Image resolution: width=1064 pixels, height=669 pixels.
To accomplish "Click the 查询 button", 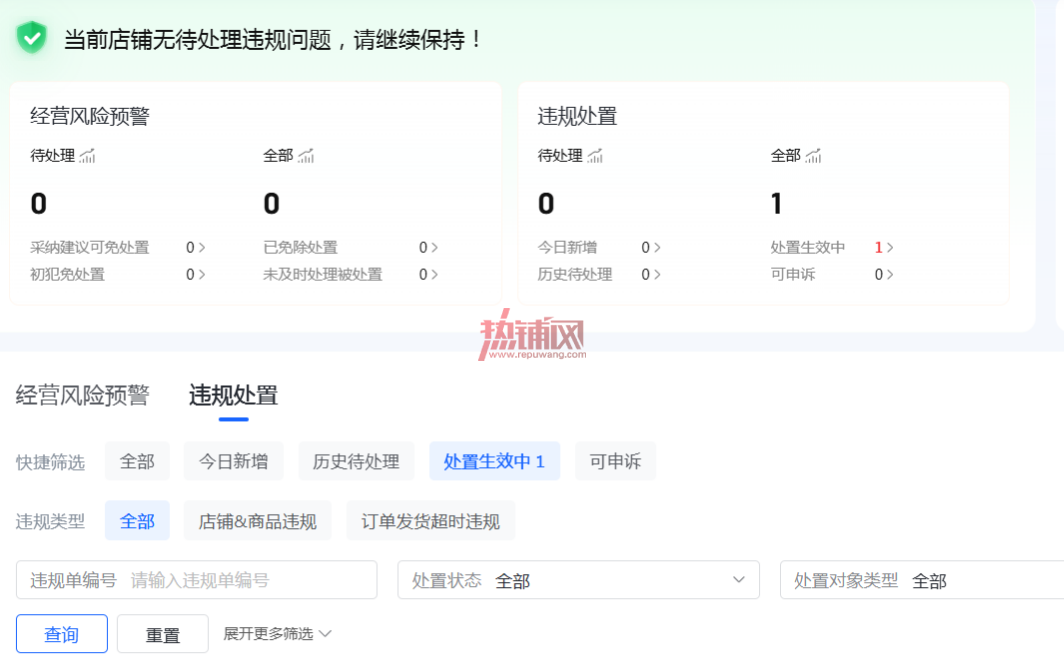I will tap(62, 634).
